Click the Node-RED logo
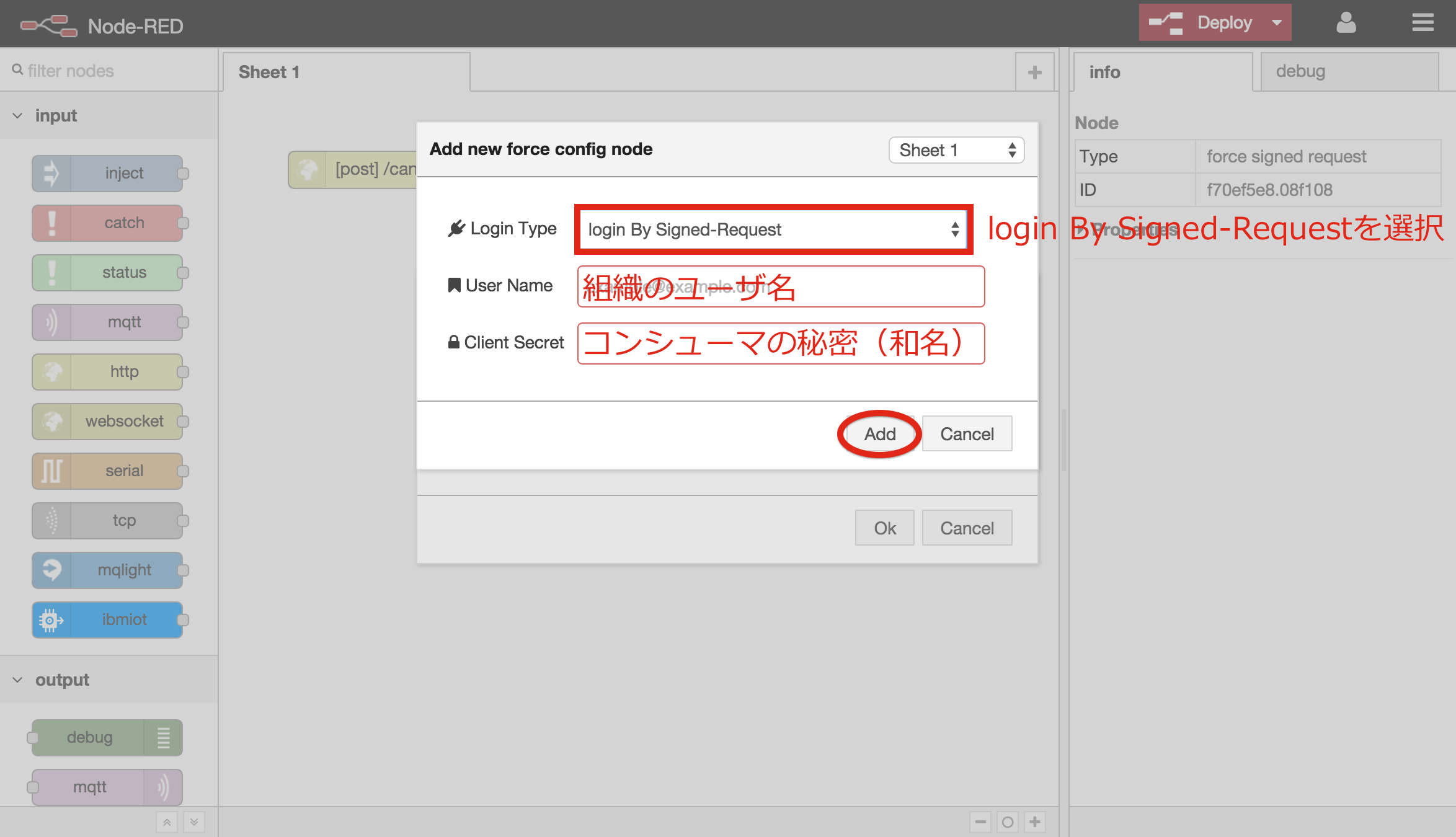 point(48,25)
